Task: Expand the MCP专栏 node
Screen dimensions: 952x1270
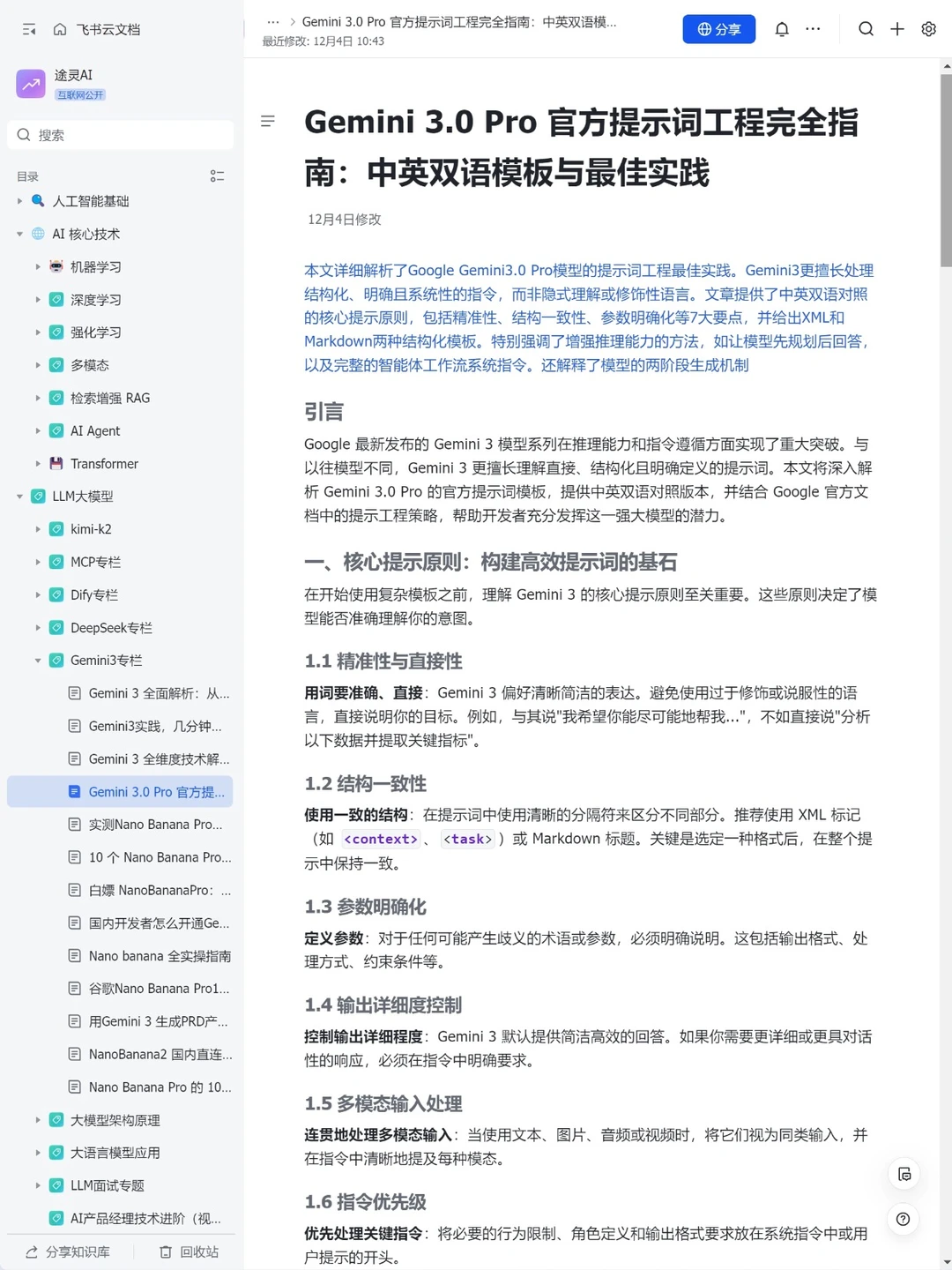Action: click(38, 562)
